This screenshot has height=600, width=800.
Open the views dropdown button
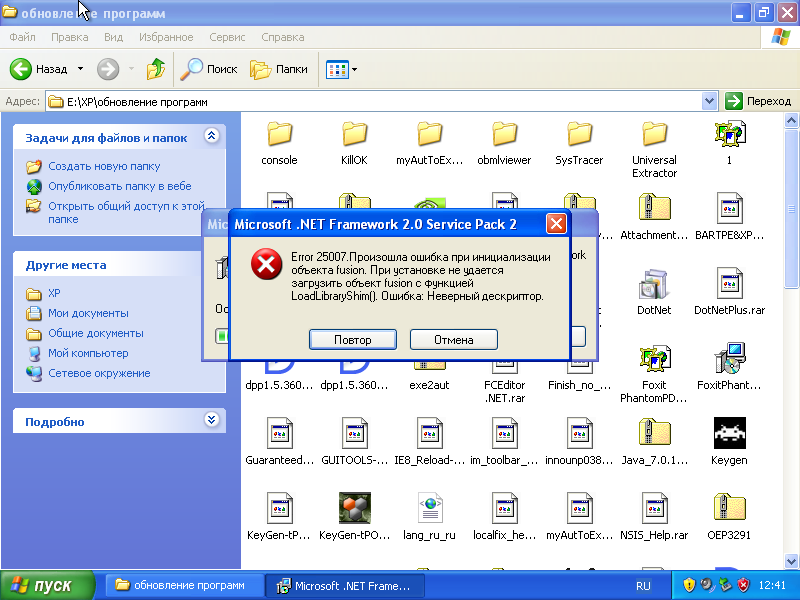tap(341, 69)
